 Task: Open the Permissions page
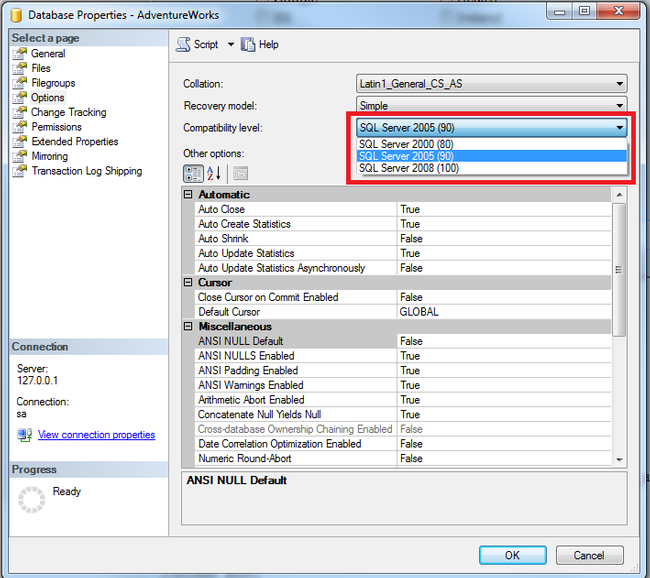point(56,127)
